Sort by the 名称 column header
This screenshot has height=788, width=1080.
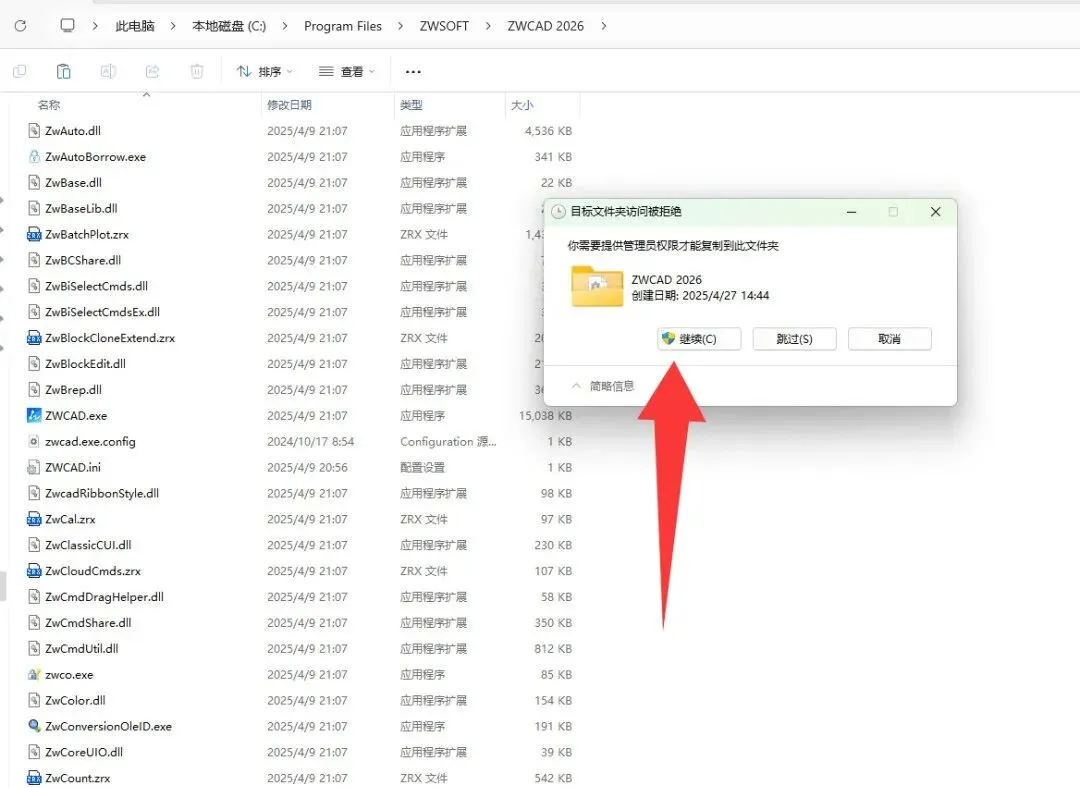point(49,105)
